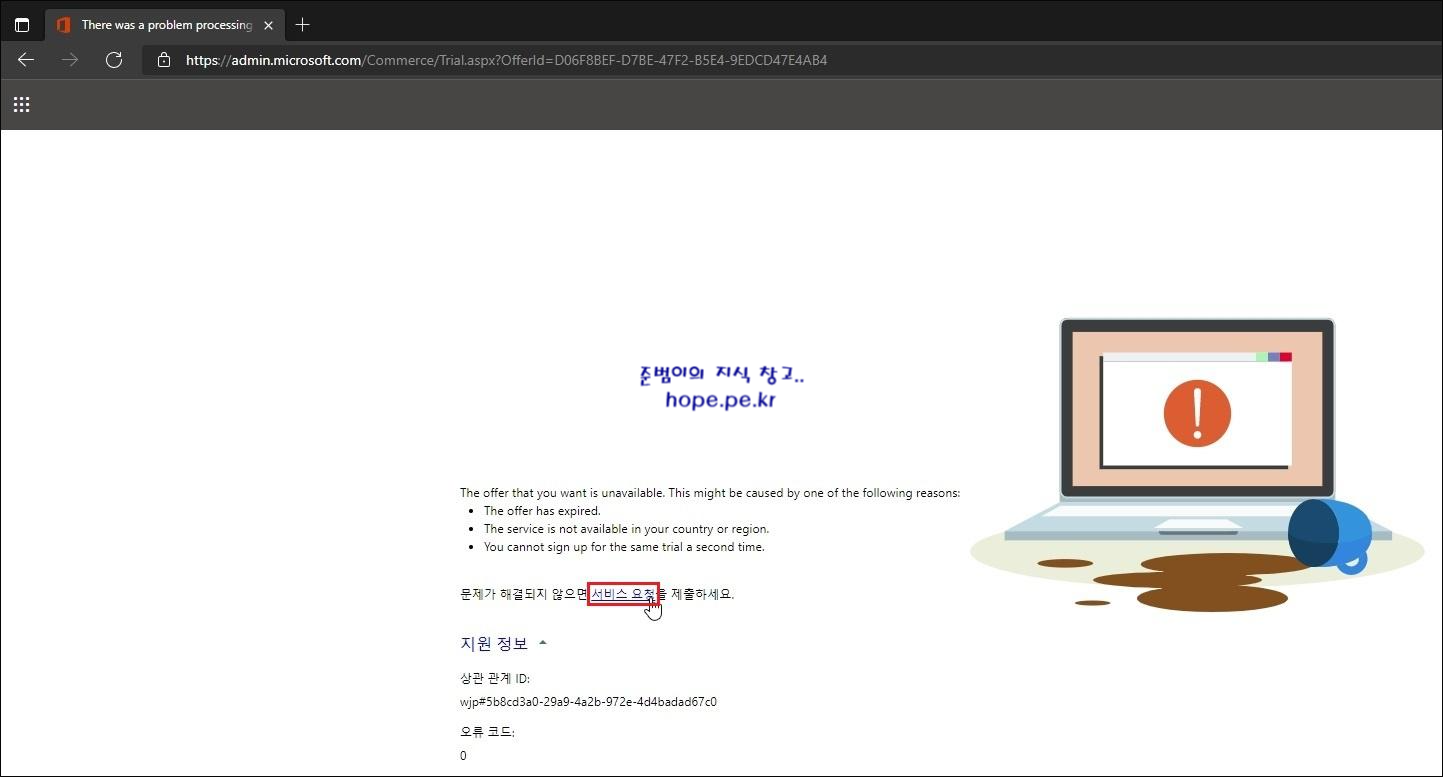This screenshot has width=1443, height=777.
Task: Click 'service is not available in your country' text
Action: tap(626, 529)
